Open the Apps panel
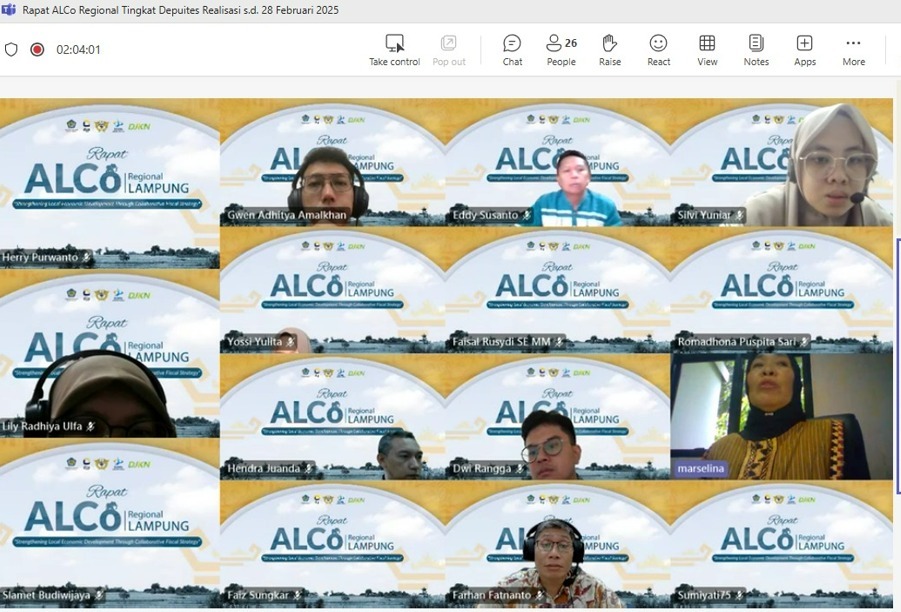This screenshot has width=901, height=612. click(804, 44)
